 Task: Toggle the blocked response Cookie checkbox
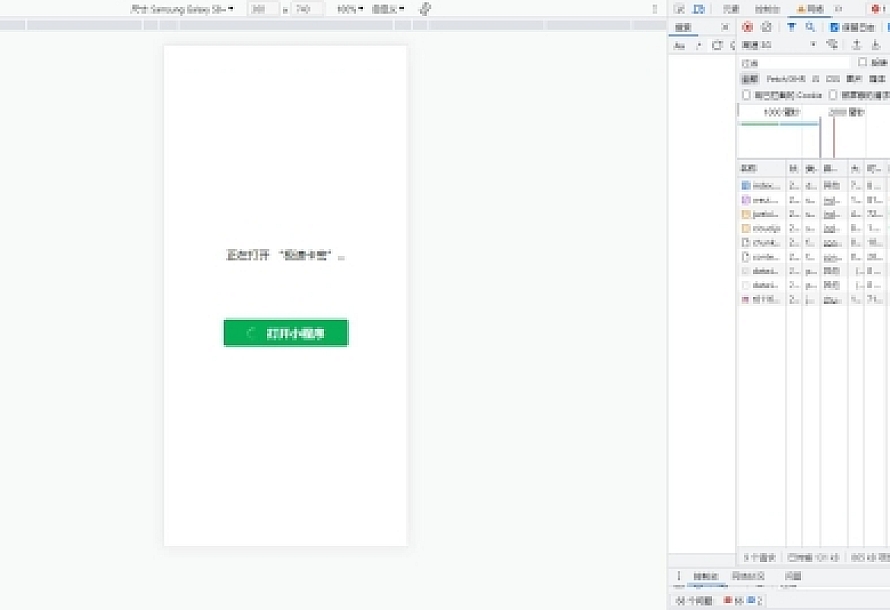tap(746, 95)
